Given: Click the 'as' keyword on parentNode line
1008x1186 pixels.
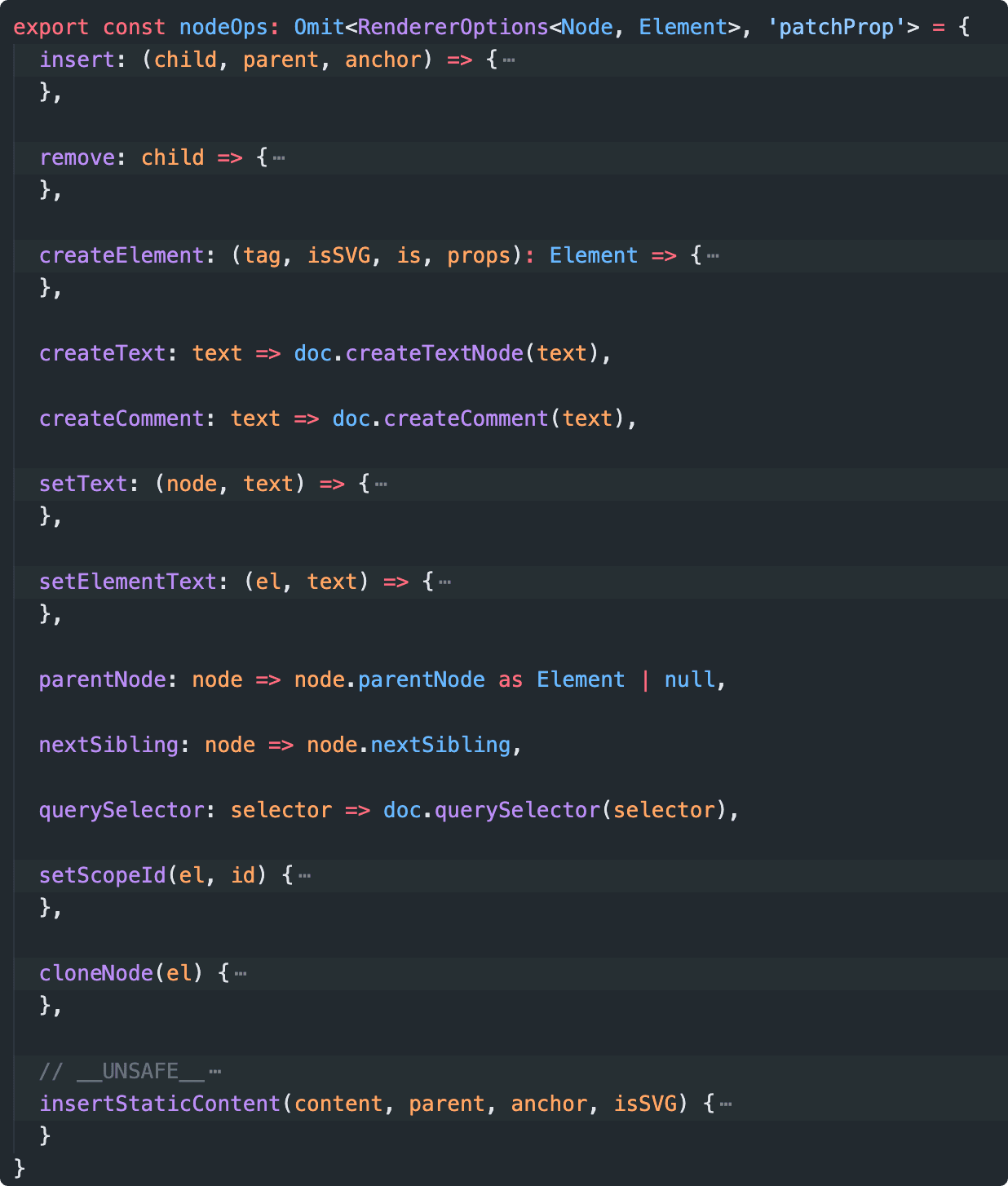Looking at the screenshot, I should [511, 679].
